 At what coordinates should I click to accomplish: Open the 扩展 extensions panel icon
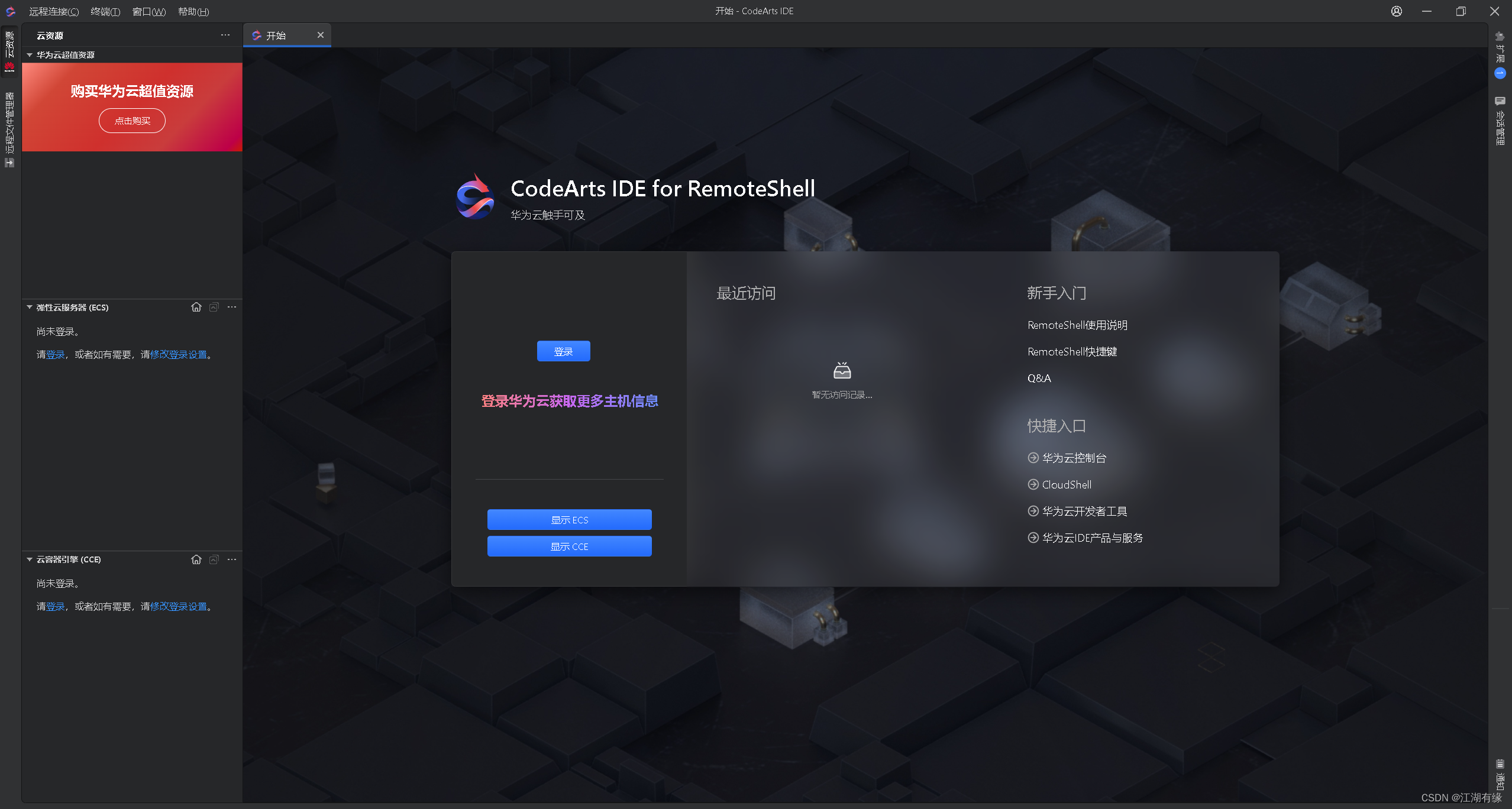pyautogui.click(x=1500, y=37)
